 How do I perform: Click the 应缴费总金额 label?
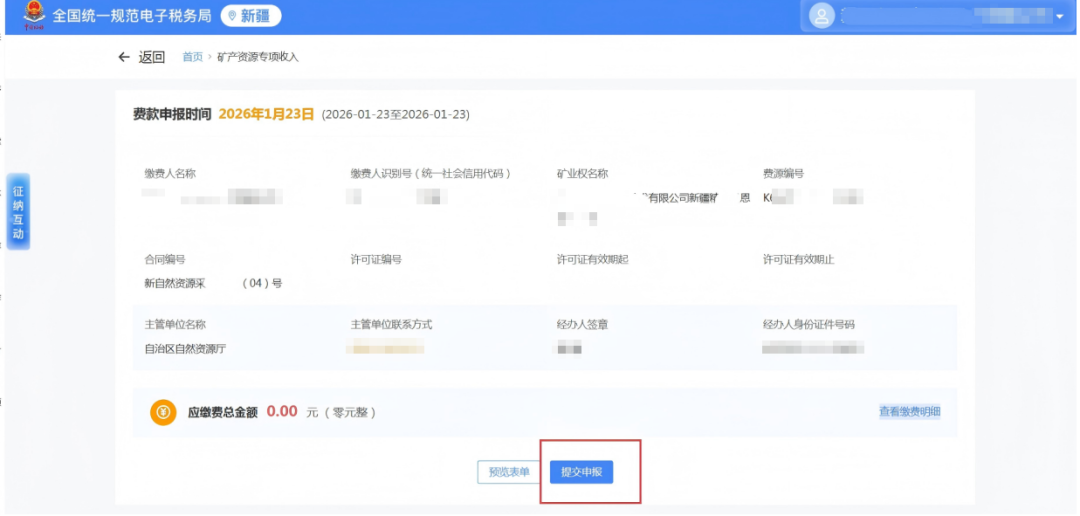[x=222, y=413]
